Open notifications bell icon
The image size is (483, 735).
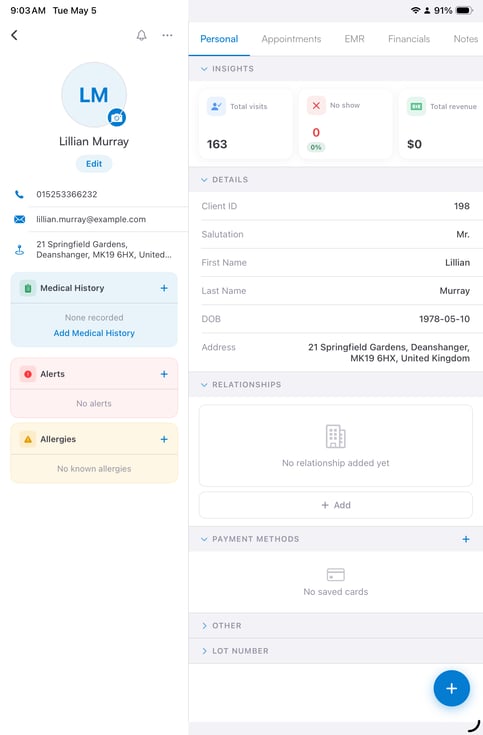142,35
